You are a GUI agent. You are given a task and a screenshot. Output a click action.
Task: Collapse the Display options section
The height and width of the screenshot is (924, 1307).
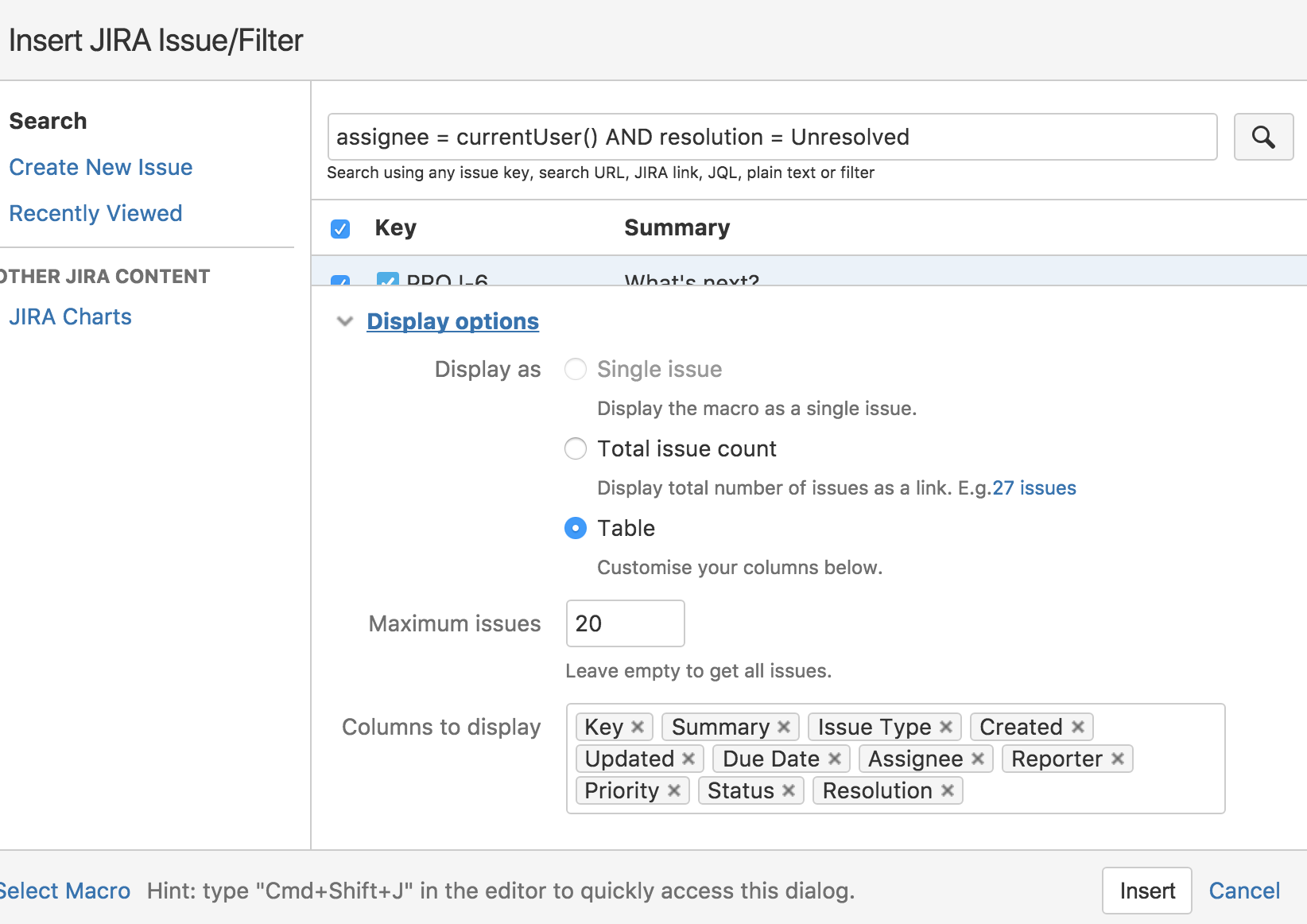tap(345, 321)
